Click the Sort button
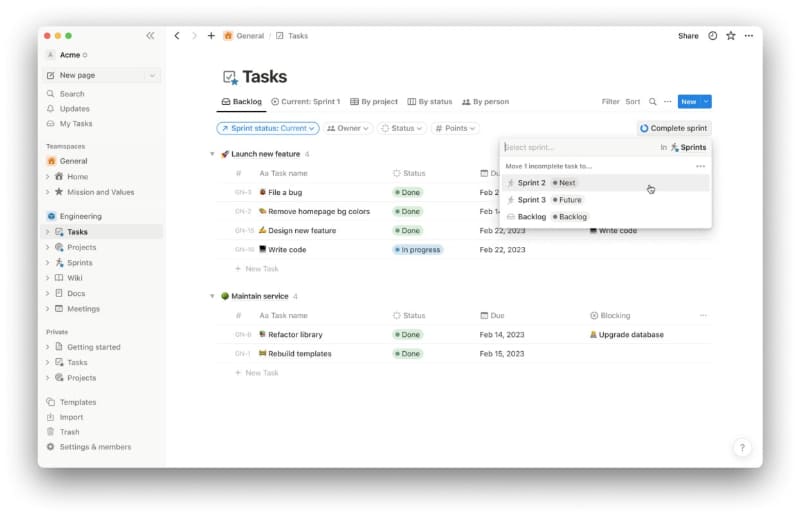The height and width of the screenshot is (517, 800). coord(633,102)
